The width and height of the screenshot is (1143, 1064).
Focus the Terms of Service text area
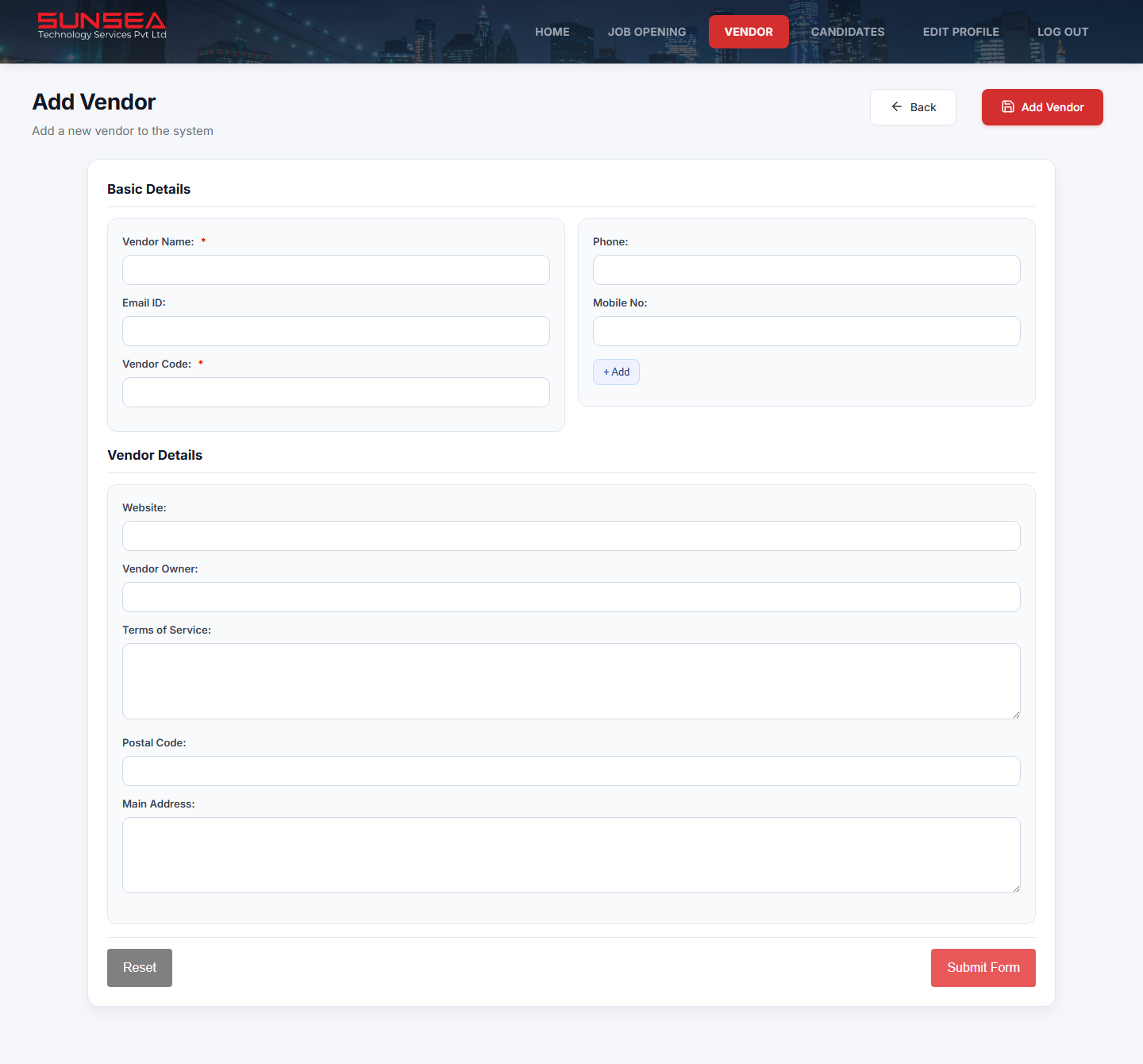tap(571, 680)
